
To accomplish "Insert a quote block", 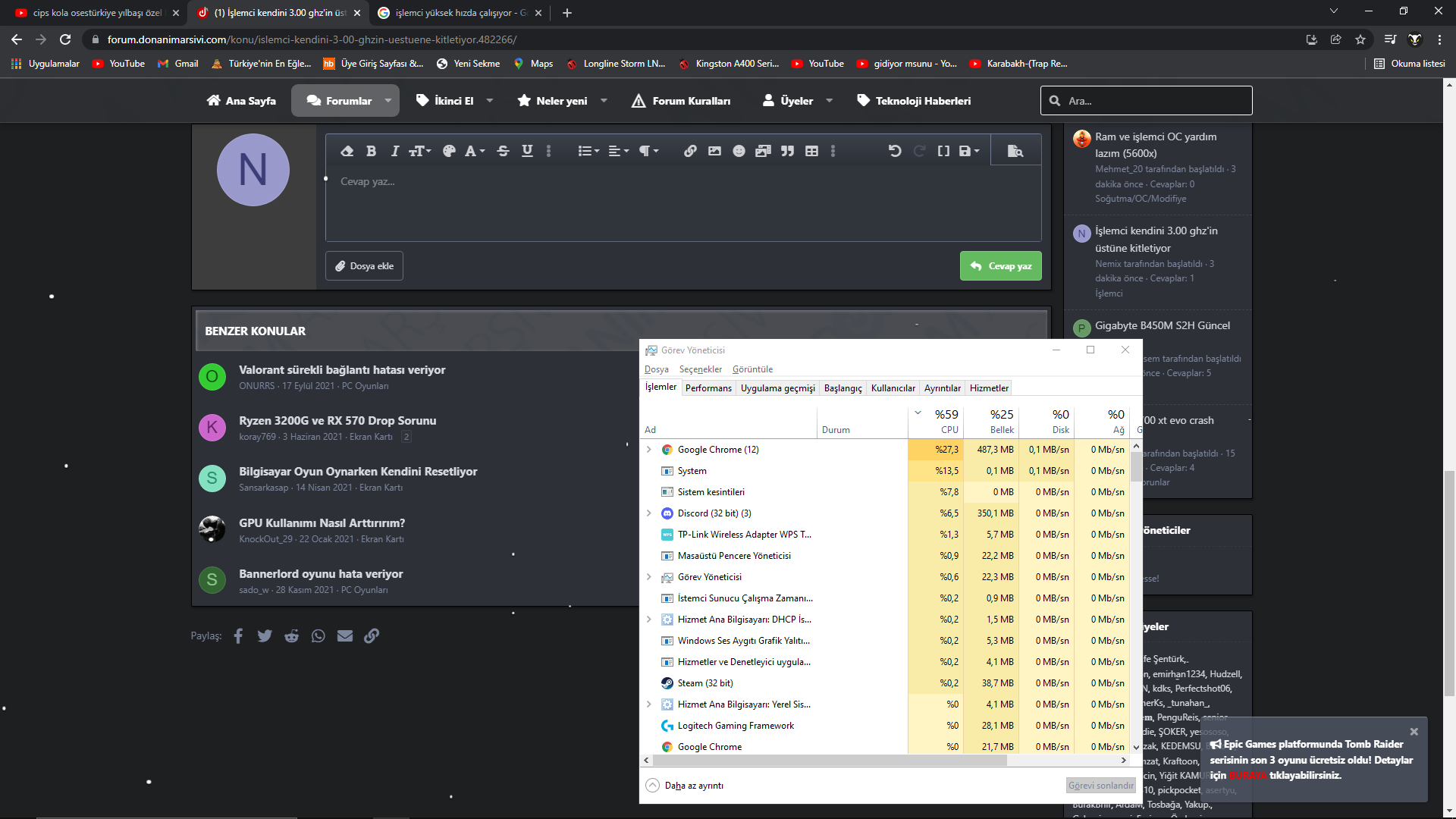I will 787,151.
